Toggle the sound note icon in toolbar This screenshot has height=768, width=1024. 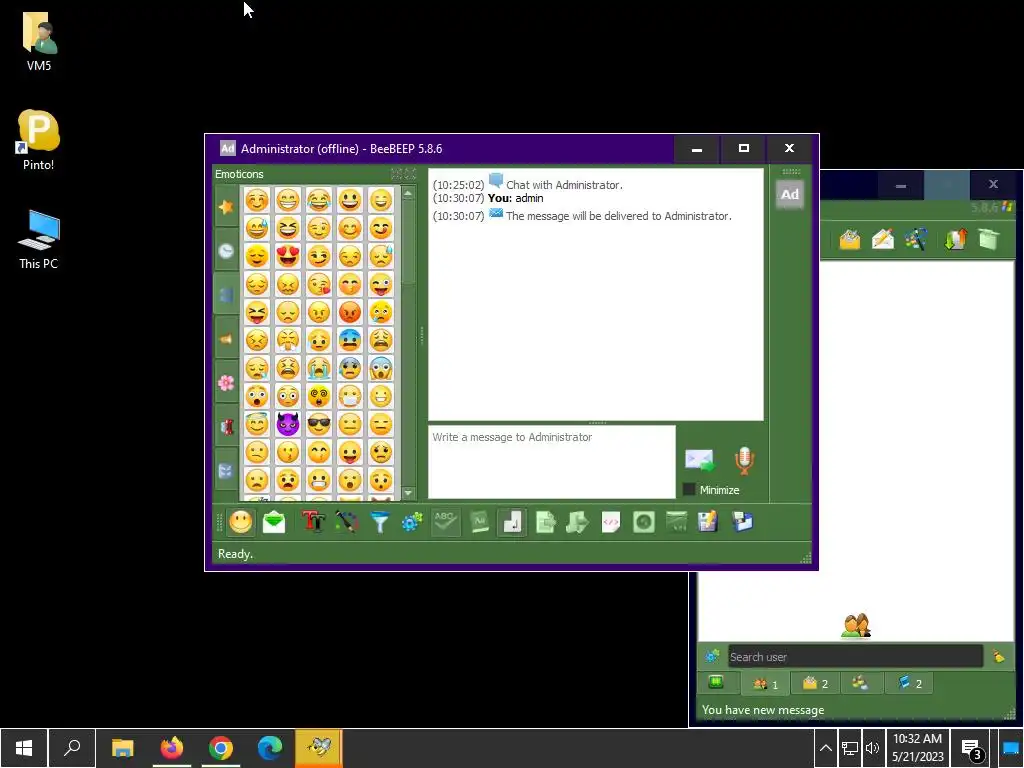[512, 522]
